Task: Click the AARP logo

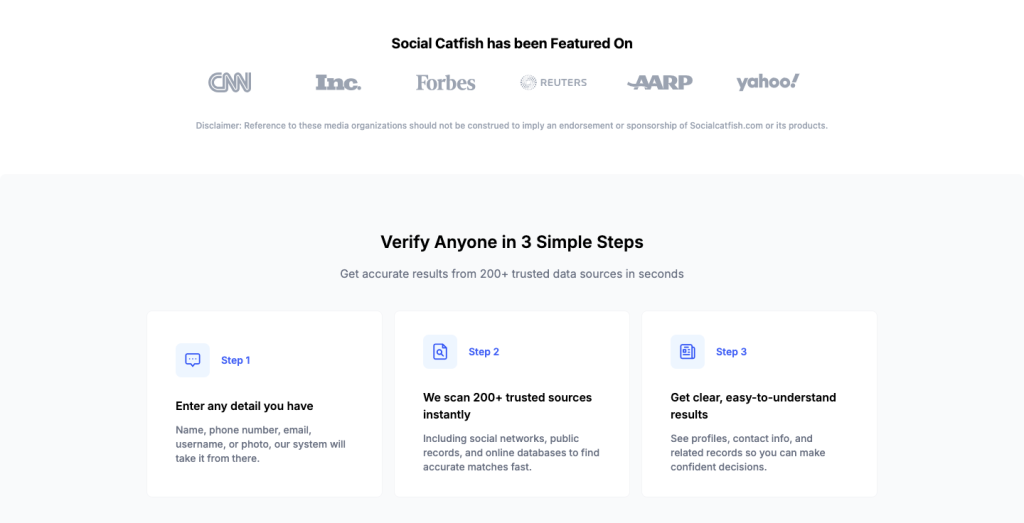Action: tap(660, 82)
